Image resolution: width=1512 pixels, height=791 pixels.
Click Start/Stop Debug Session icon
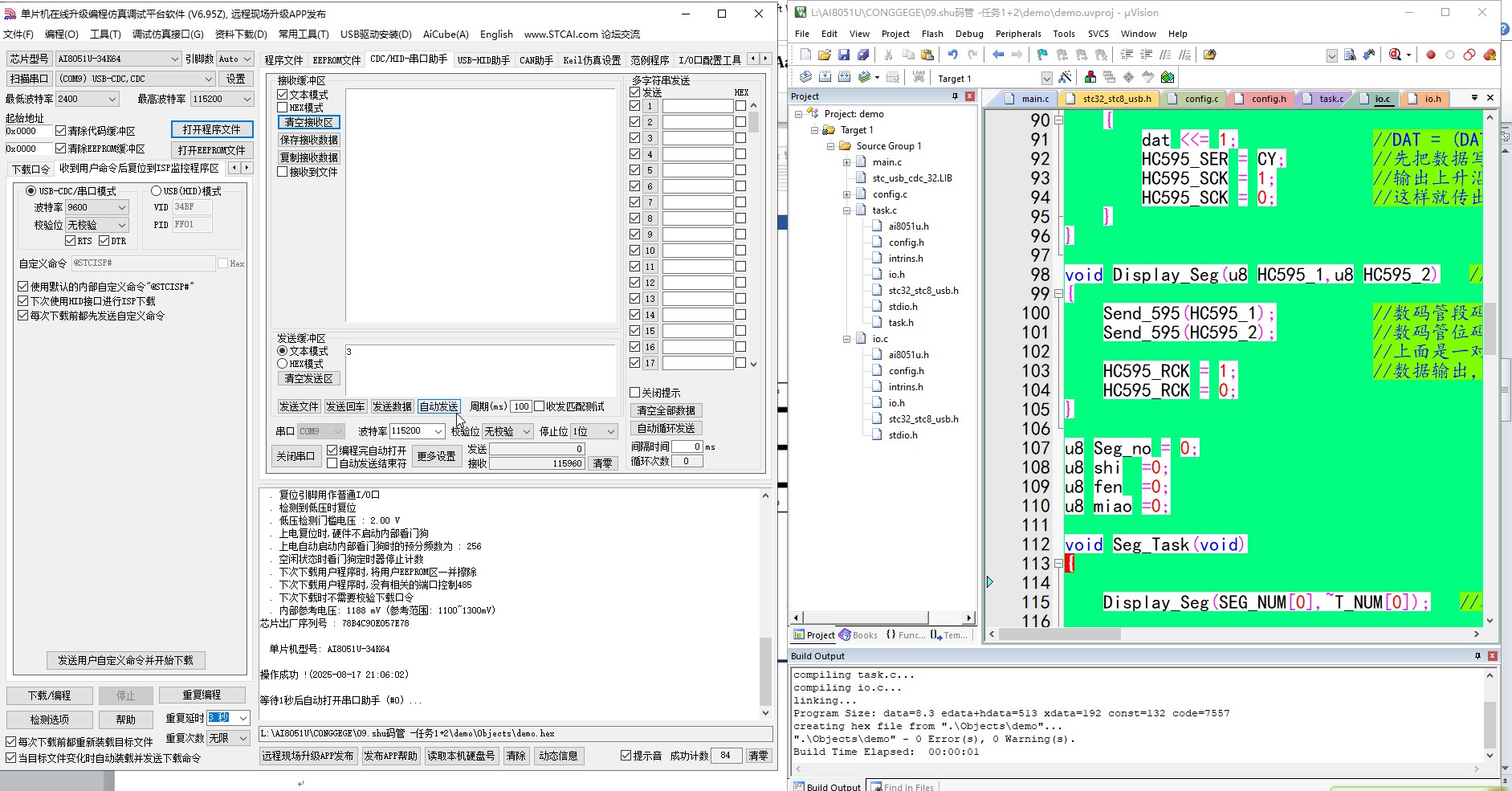click(1396, 55)
